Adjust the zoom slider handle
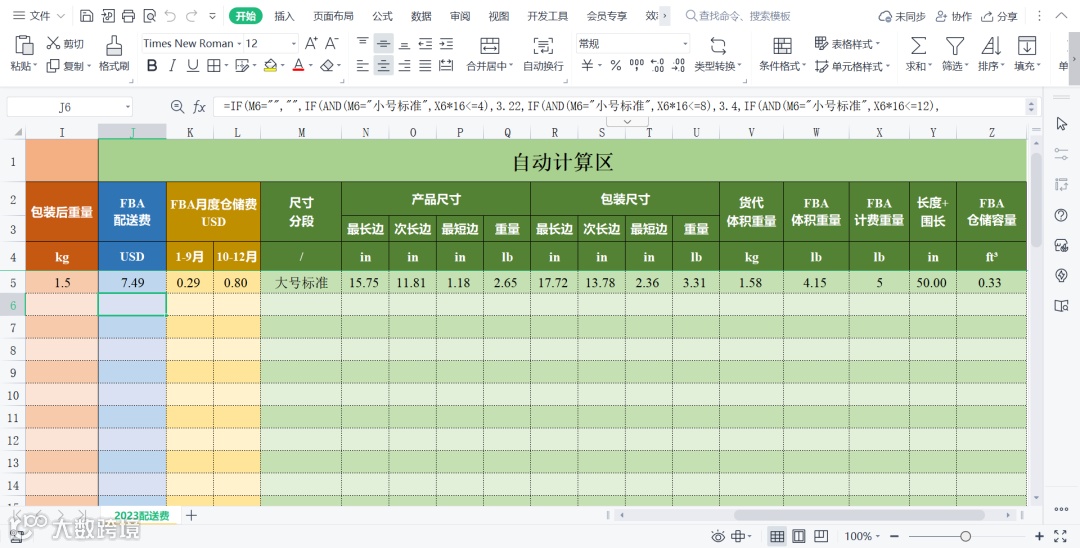1080x548 pixels. coord(966,536)
